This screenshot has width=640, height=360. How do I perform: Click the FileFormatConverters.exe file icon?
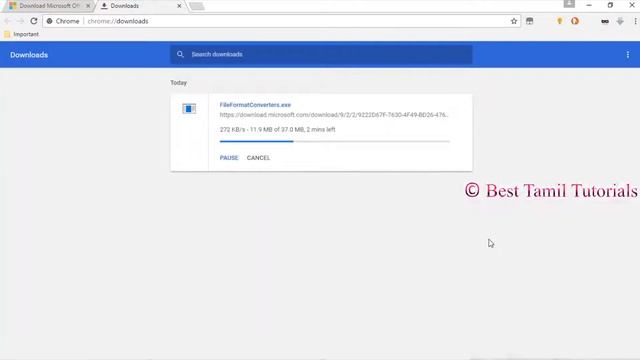pyautogui.click(x=189, y=109)
